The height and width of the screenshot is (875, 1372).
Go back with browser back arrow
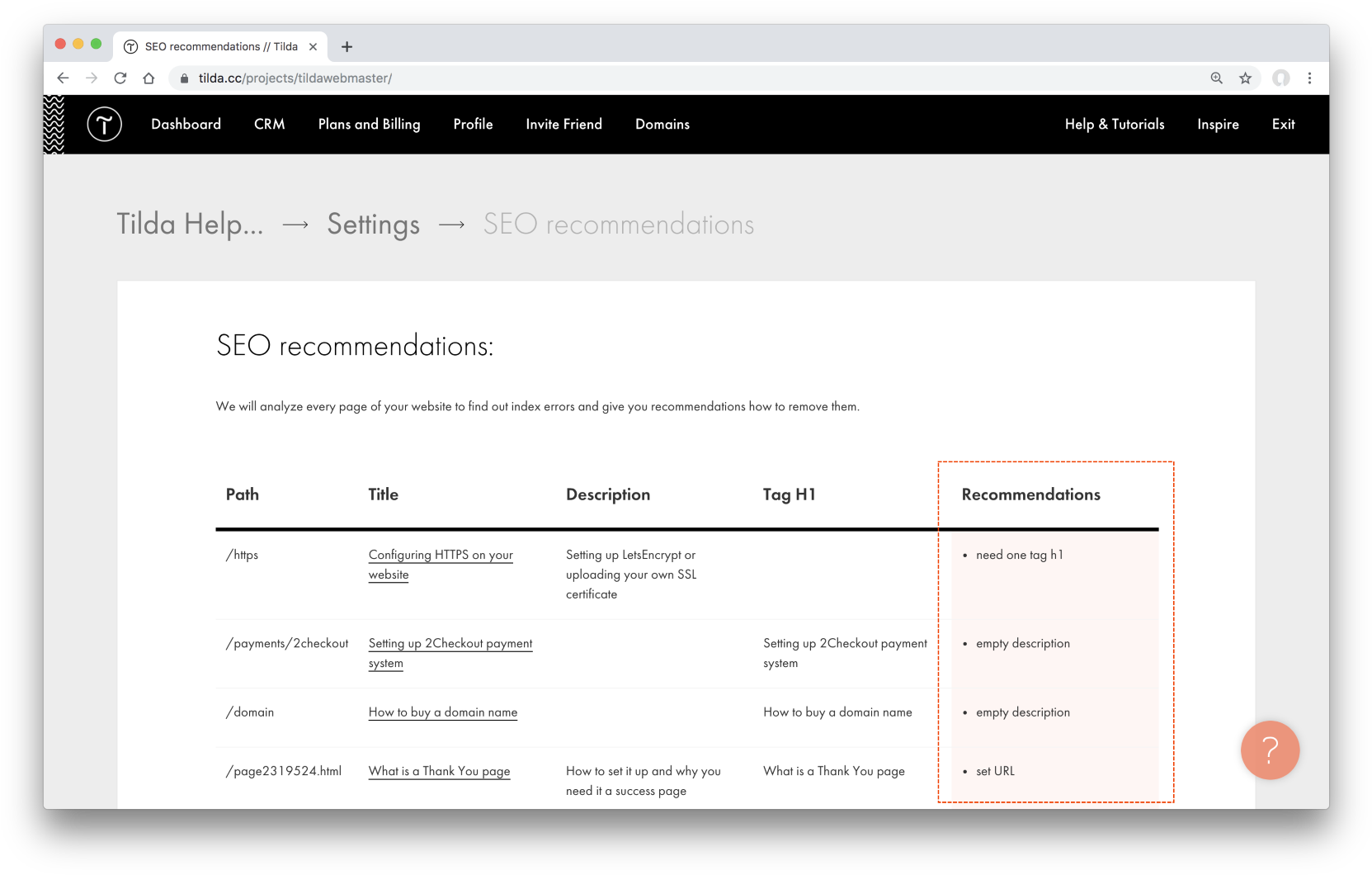click(x=63, y=78)
